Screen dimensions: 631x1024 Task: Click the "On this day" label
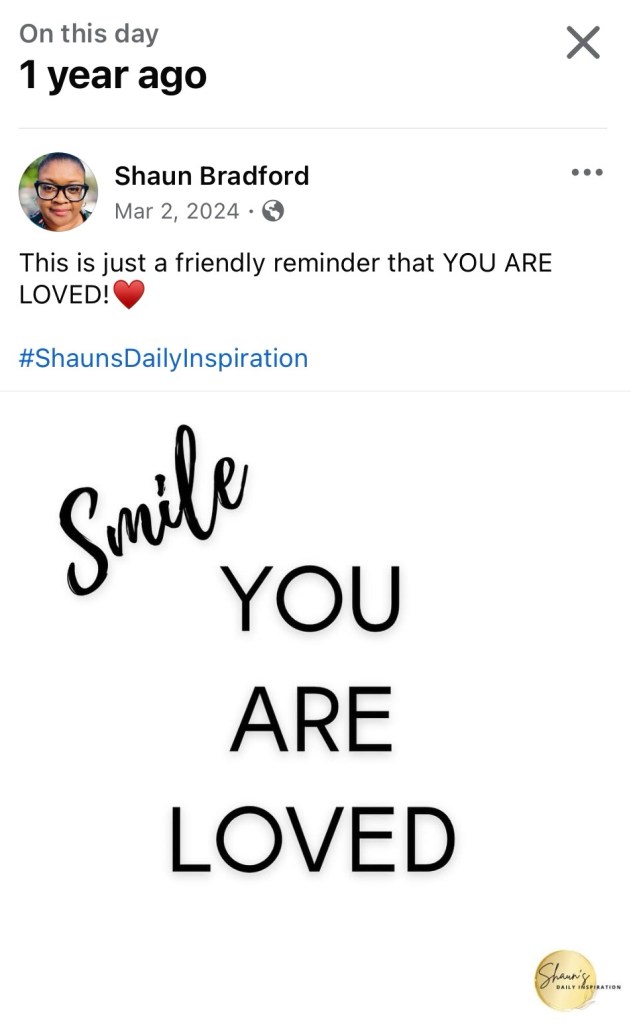pos(88,33)
